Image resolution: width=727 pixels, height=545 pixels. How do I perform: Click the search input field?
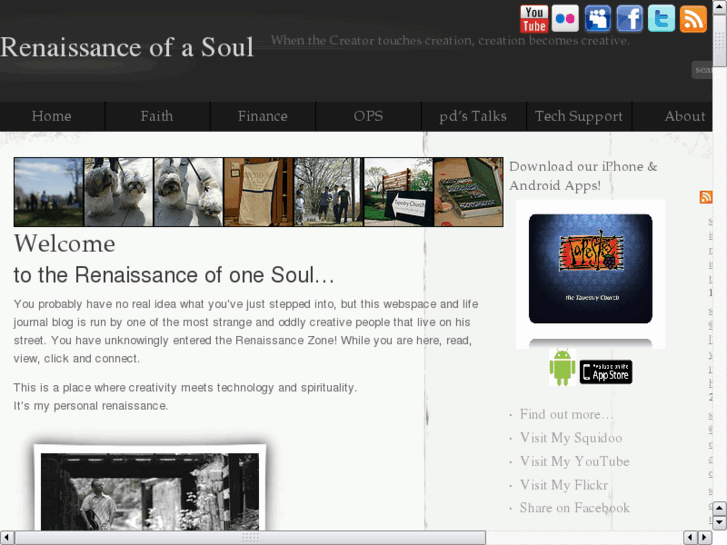[x=702, y=70]
